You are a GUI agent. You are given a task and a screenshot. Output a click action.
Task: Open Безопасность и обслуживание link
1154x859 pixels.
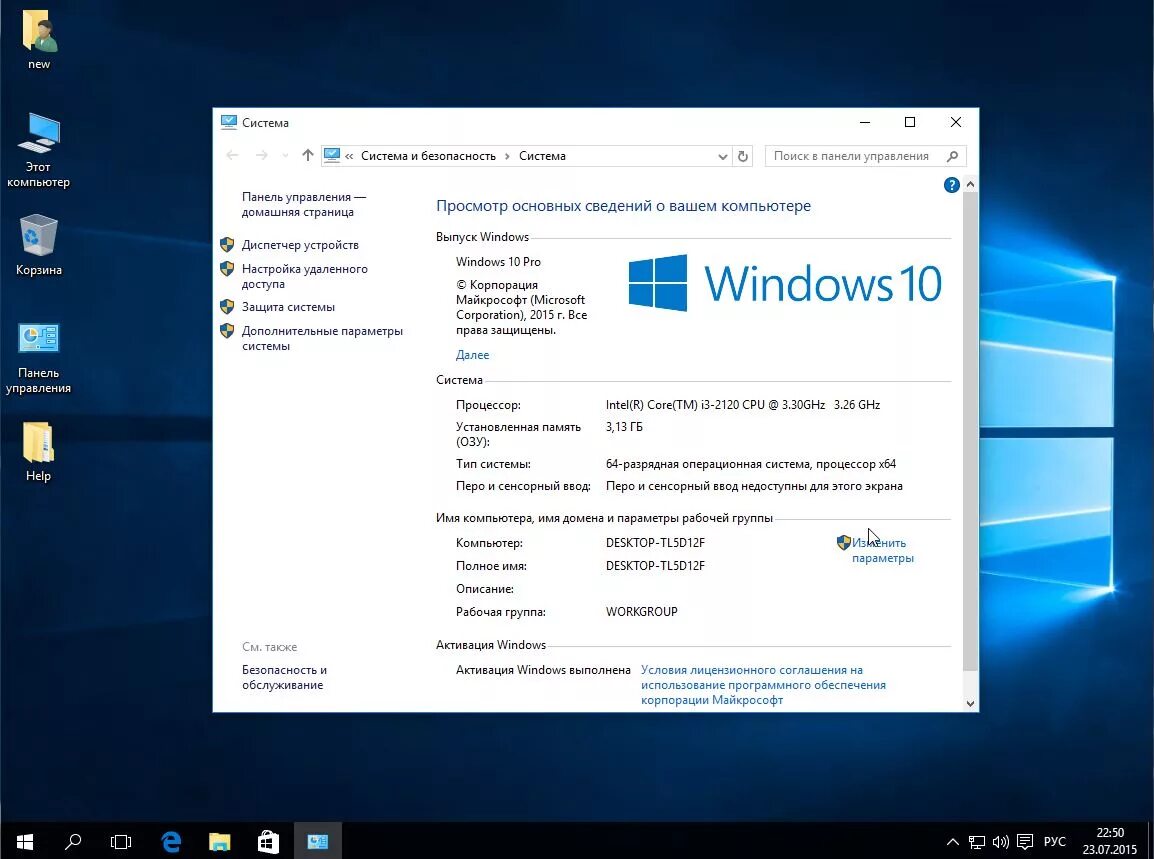tap(284, 677)
